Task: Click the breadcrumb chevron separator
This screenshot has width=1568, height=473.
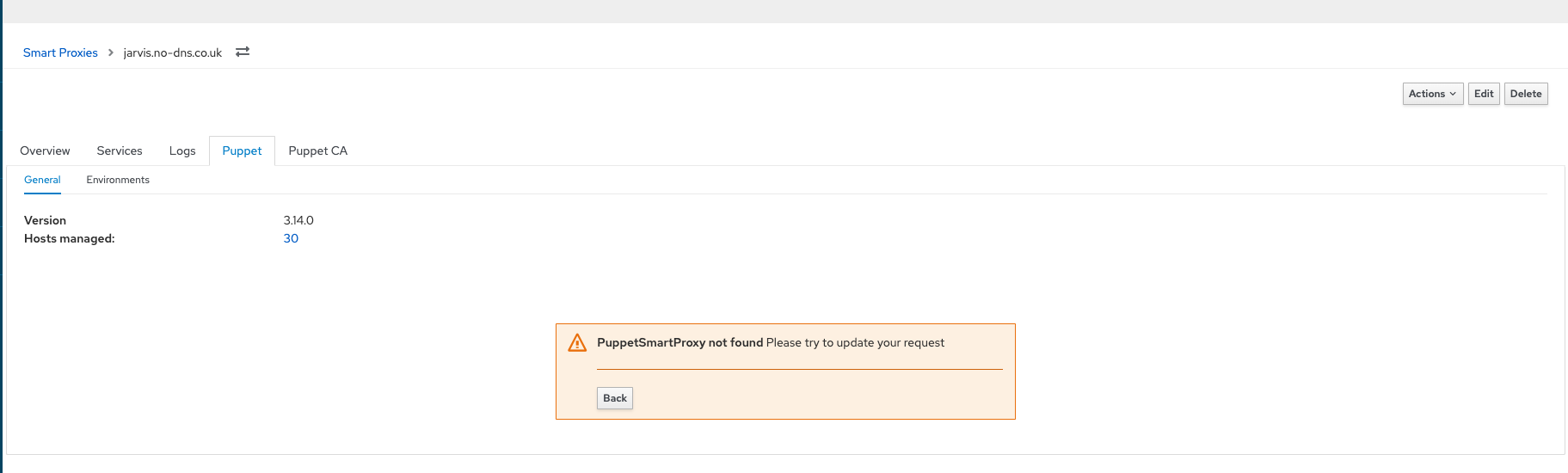Action: 111,52
